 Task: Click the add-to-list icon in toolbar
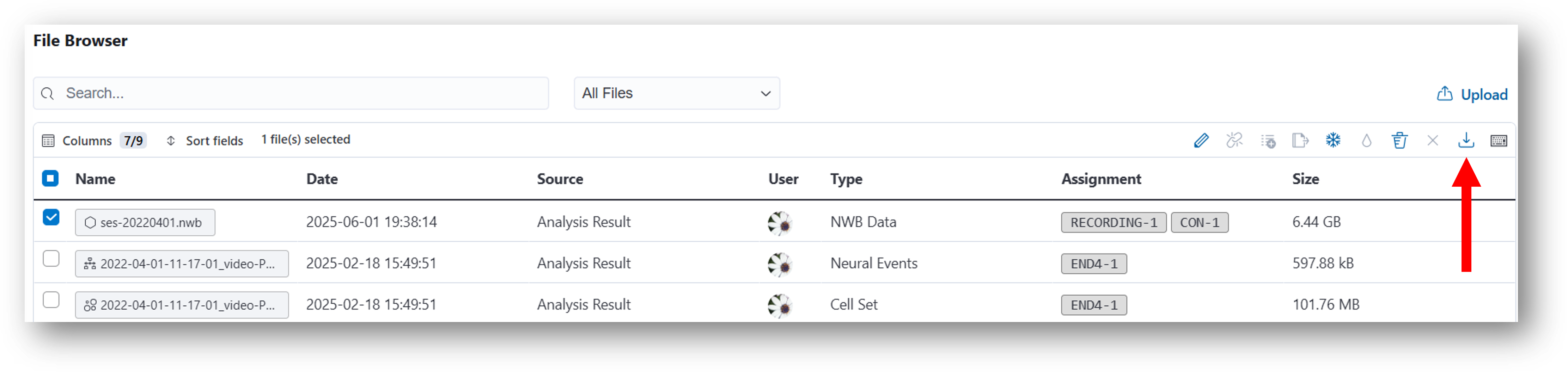pos(1268,141)
